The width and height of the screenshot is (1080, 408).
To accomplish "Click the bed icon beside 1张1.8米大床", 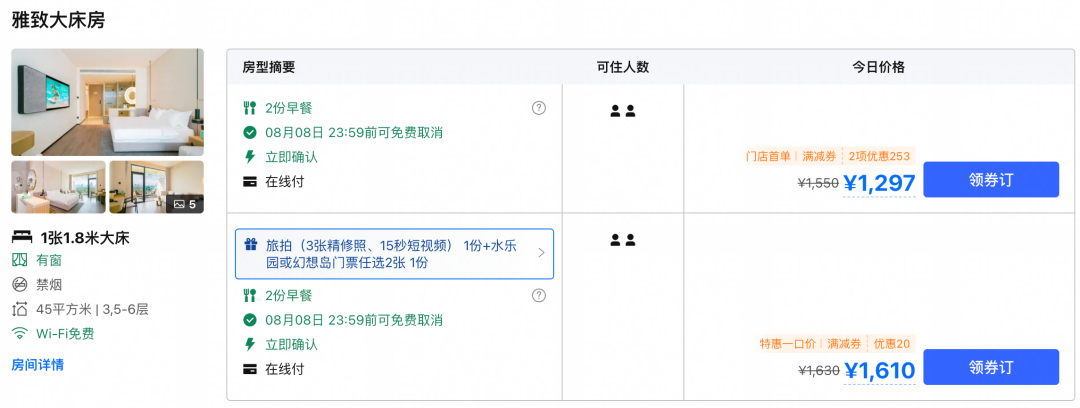I will (22, 238).
